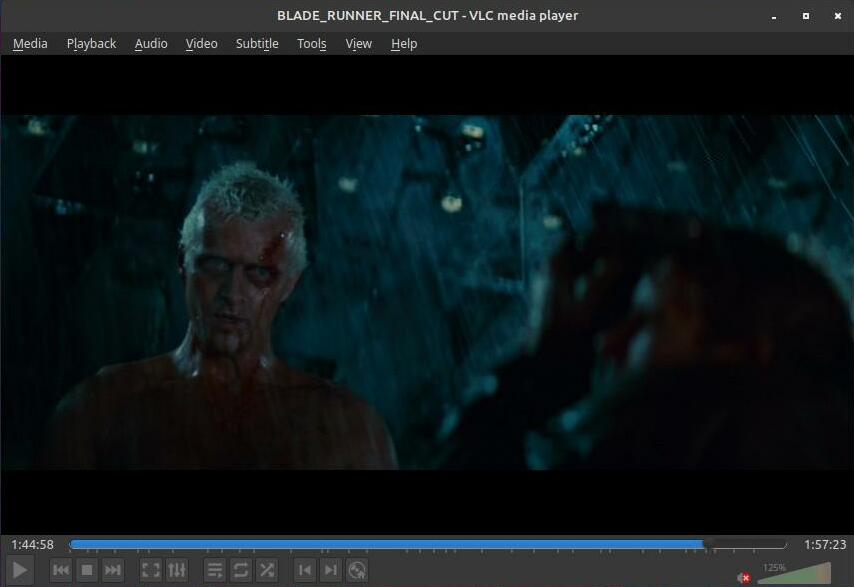Open the View menu

coord(358,44)
